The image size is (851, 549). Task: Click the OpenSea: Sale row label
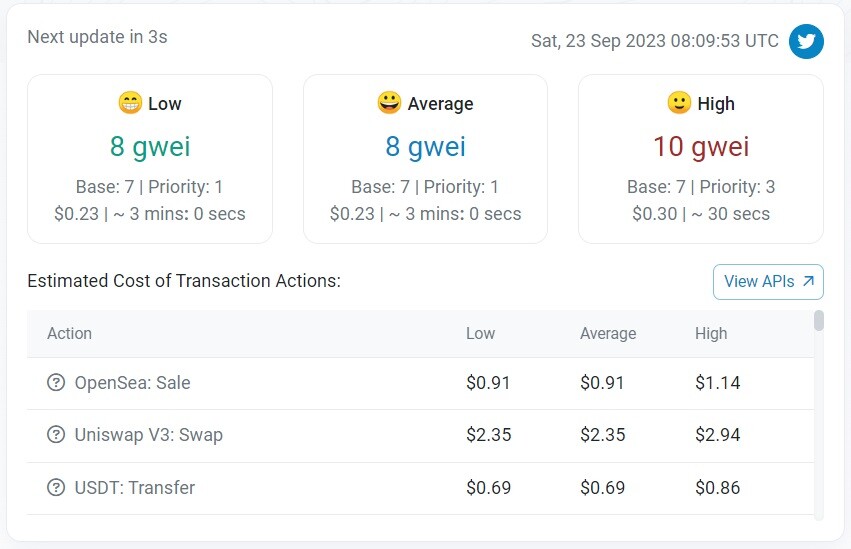pos(132,382)
